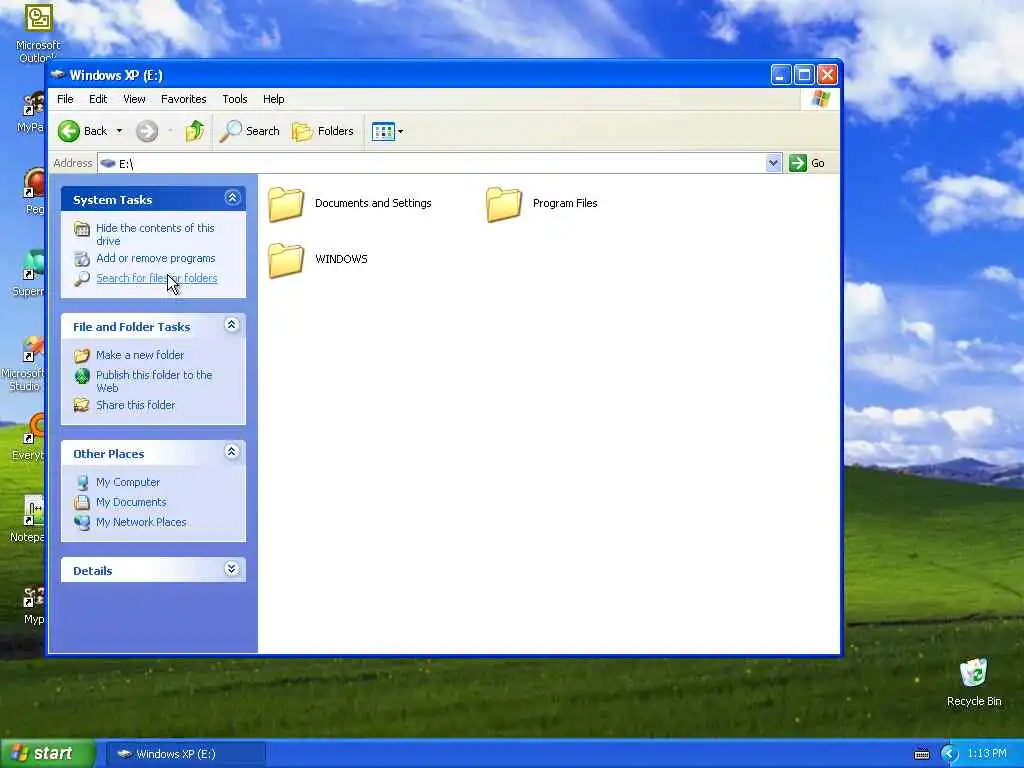Click the My Network Places icon

point(82,522)
